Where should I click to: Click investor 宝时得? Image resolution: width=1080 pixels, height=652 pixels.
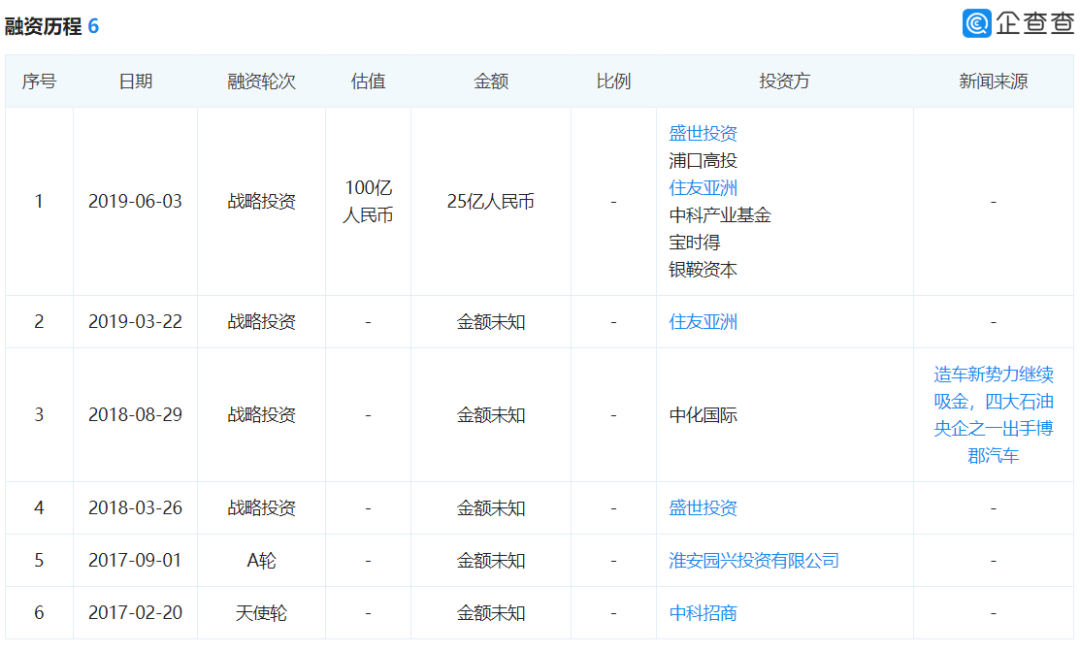(x=694, y=242)
